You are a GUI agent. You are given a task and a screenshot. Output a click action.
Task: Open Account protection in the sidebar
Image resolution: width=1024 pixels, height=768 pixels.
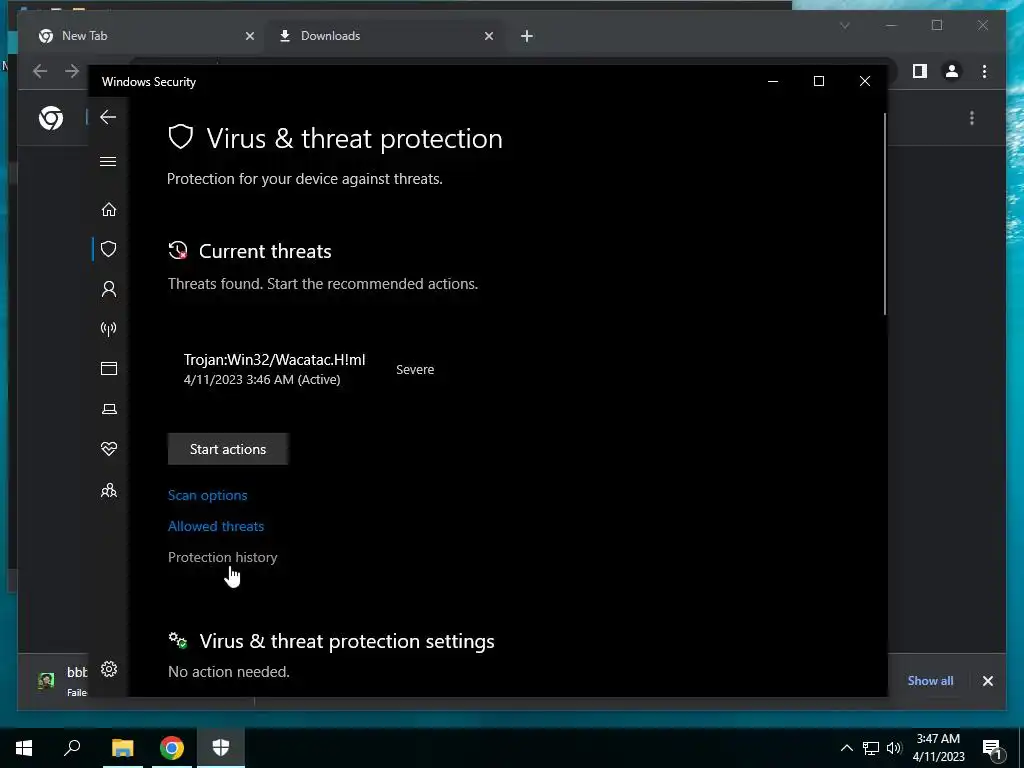point(108,289)
